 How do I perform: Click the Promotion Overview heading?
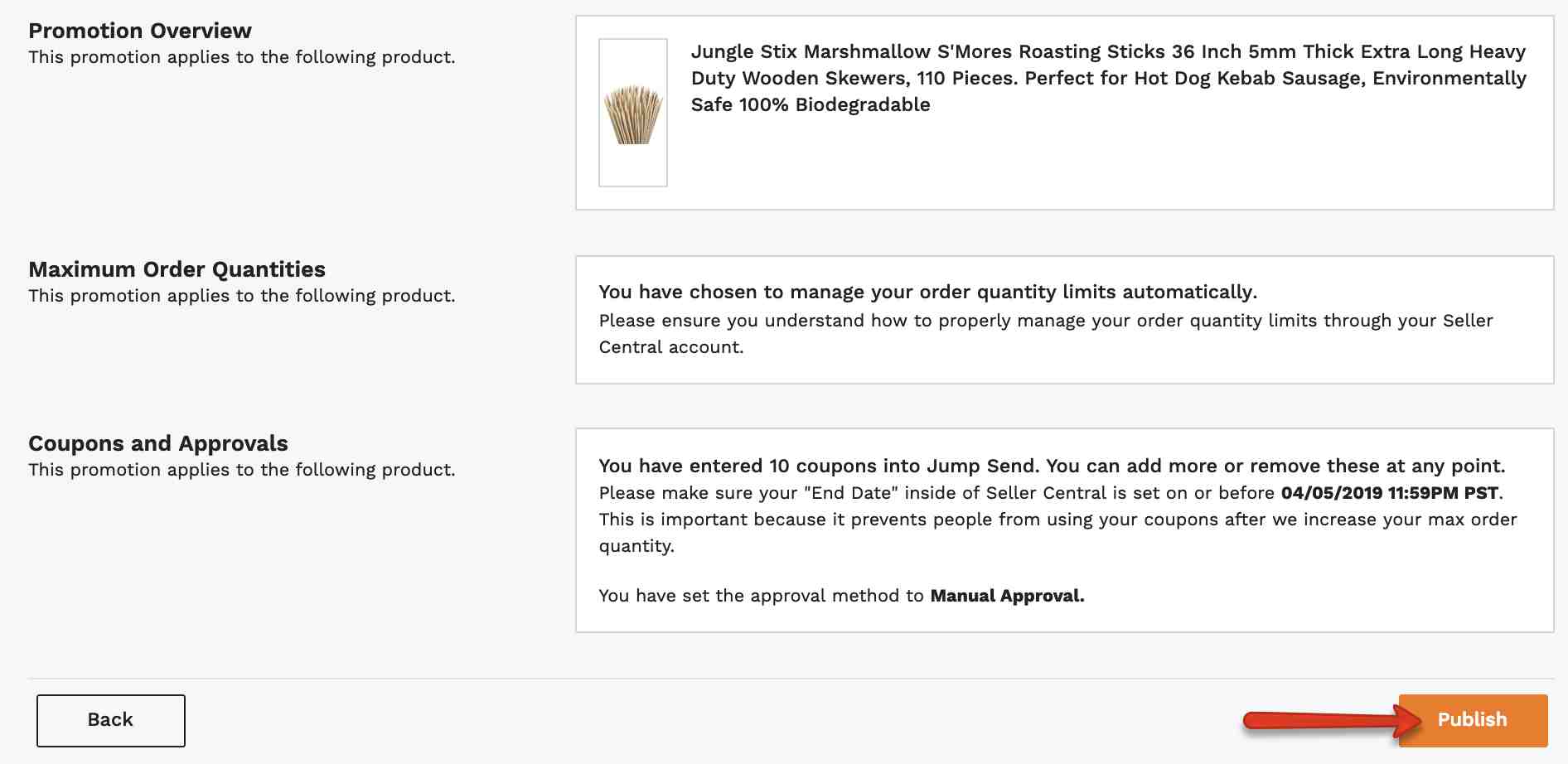pos(140,31)
